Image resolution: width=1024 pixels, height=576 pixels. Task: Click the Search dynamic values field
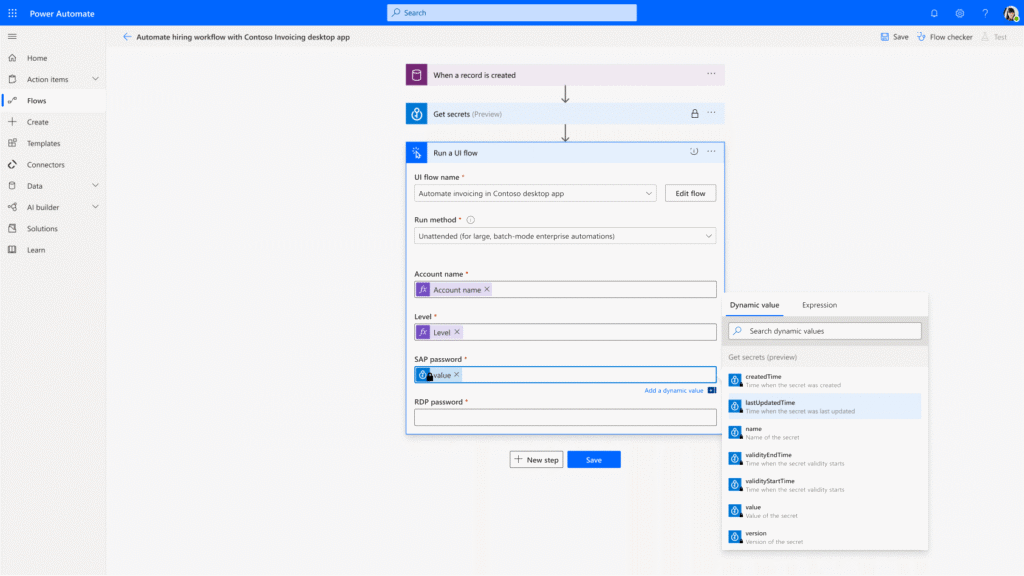825,331
